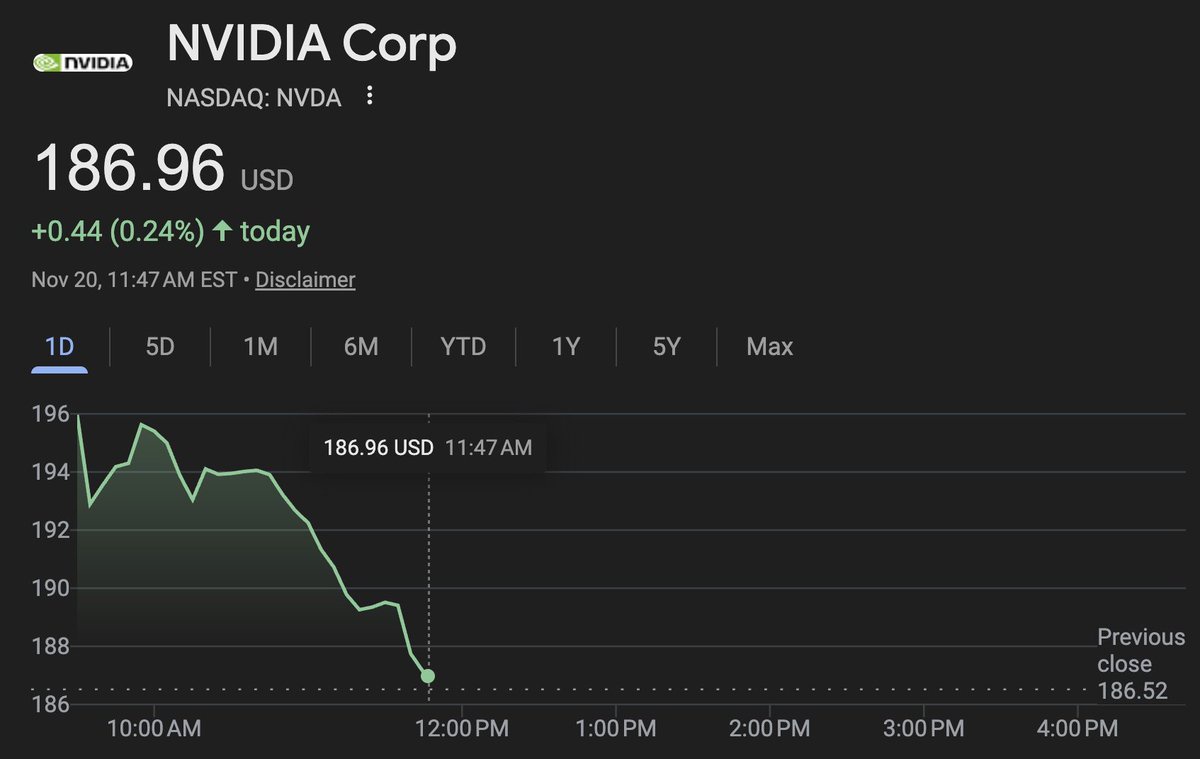This screenshot has height=759, width=1200.
Task: Show the 6M price chart
Action: coord(361,347)
